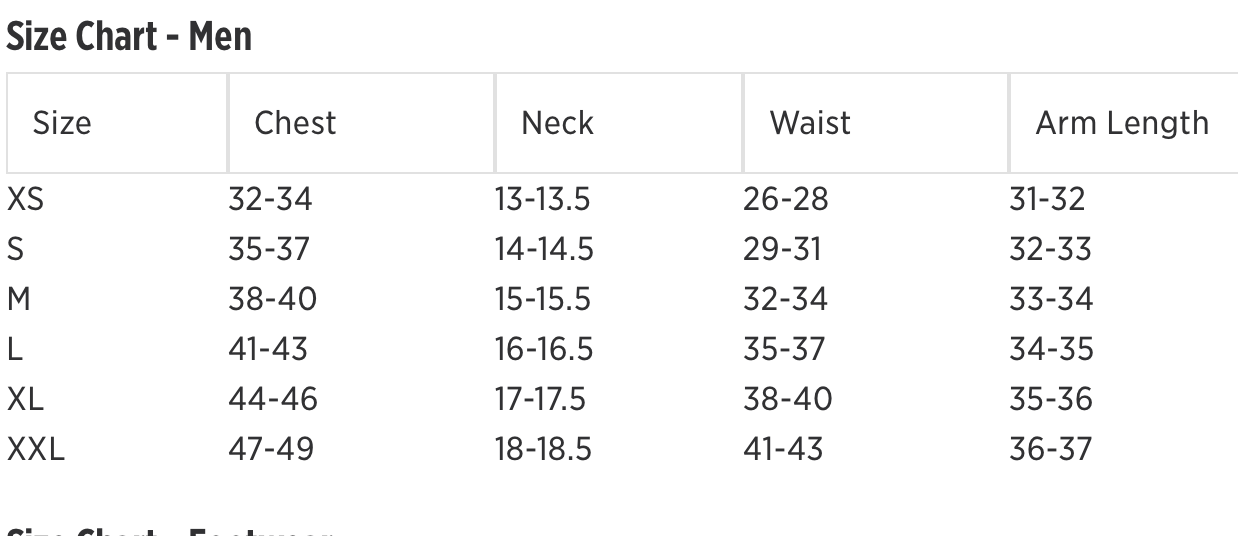Select chest measurement 47-49 for XXL
This screenshot has height=536, width=1238.
(271, 449)
